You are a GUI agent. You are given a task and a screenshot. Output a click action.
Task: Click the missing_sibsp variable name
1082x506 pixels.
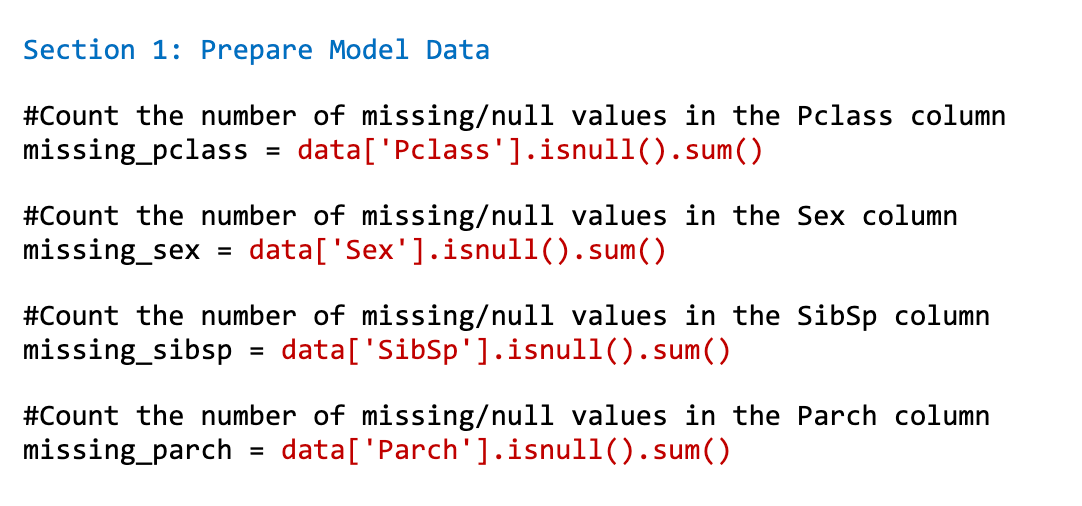pyautogui.click(x=127, y=351)
